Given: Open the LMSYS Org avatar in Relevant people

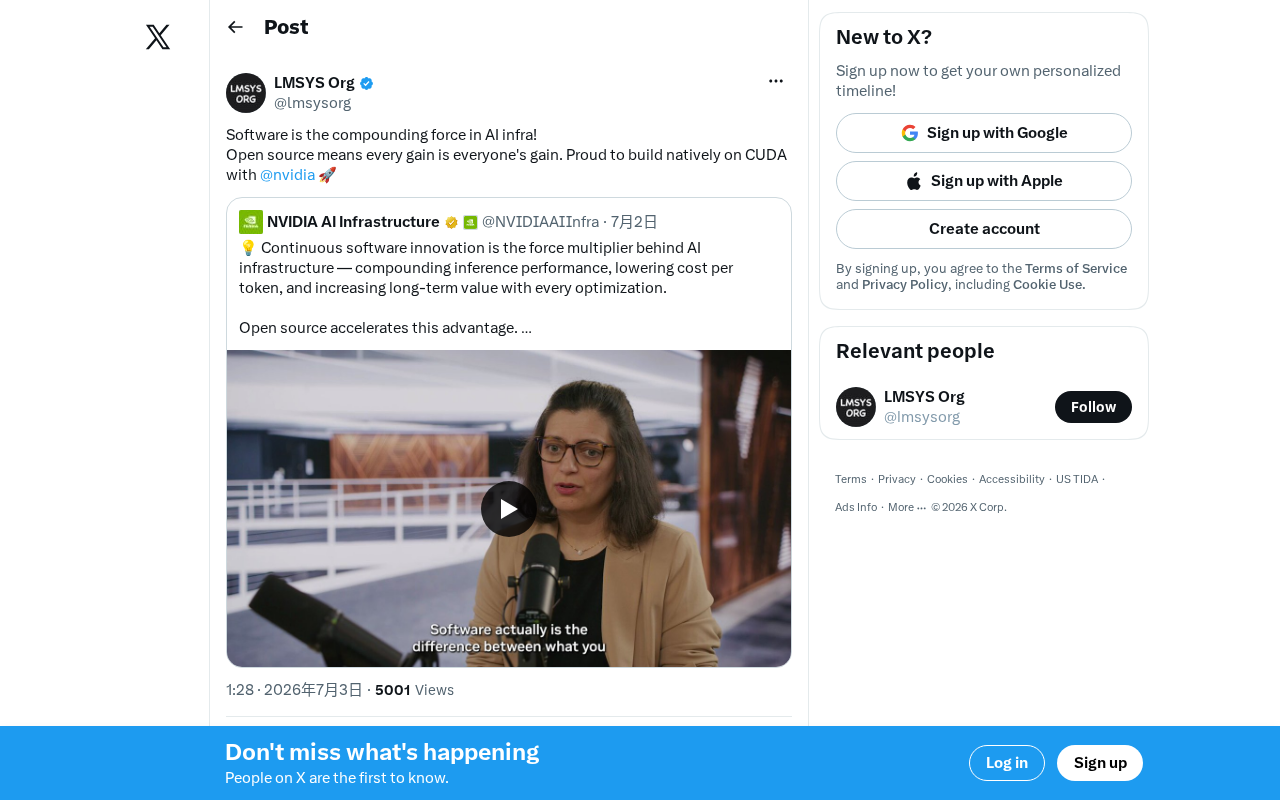Looking at the screenshot, I should (x=856, y=407).
